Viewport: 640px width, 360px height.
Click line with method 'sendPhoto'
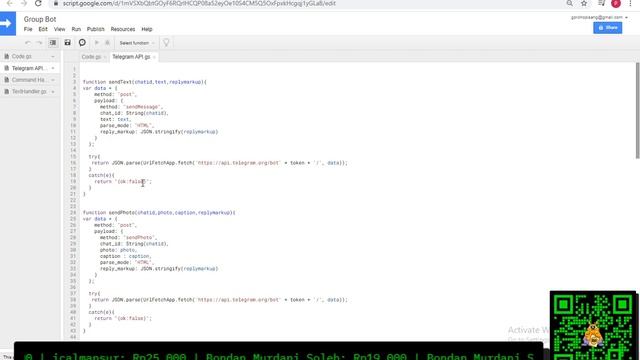coord(128,238)
